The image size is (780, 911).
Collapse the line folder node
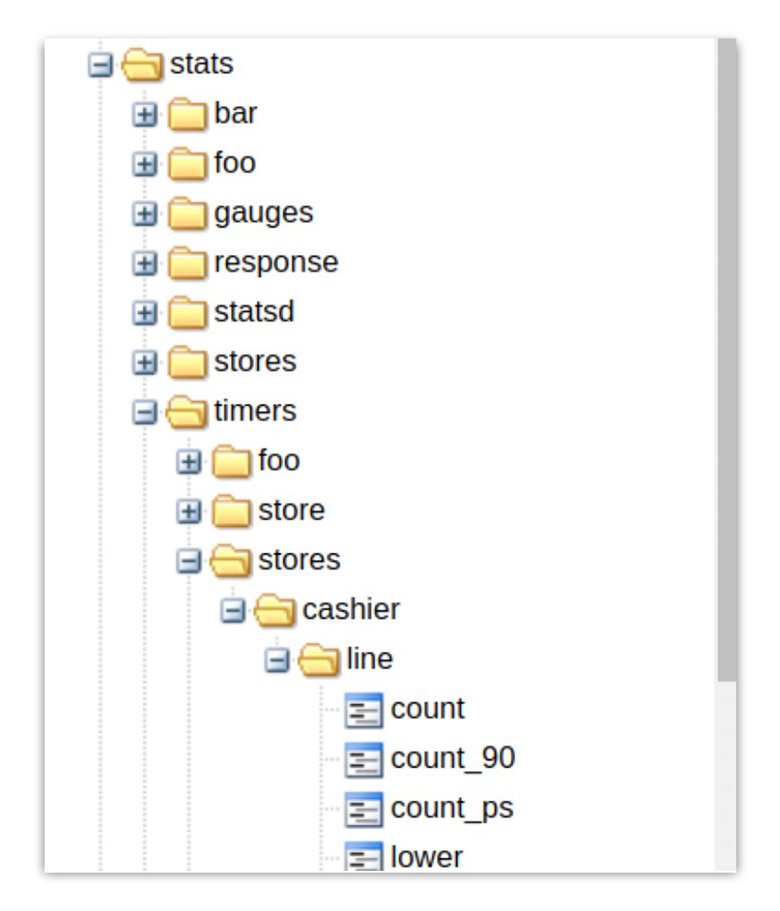[277, 660]
